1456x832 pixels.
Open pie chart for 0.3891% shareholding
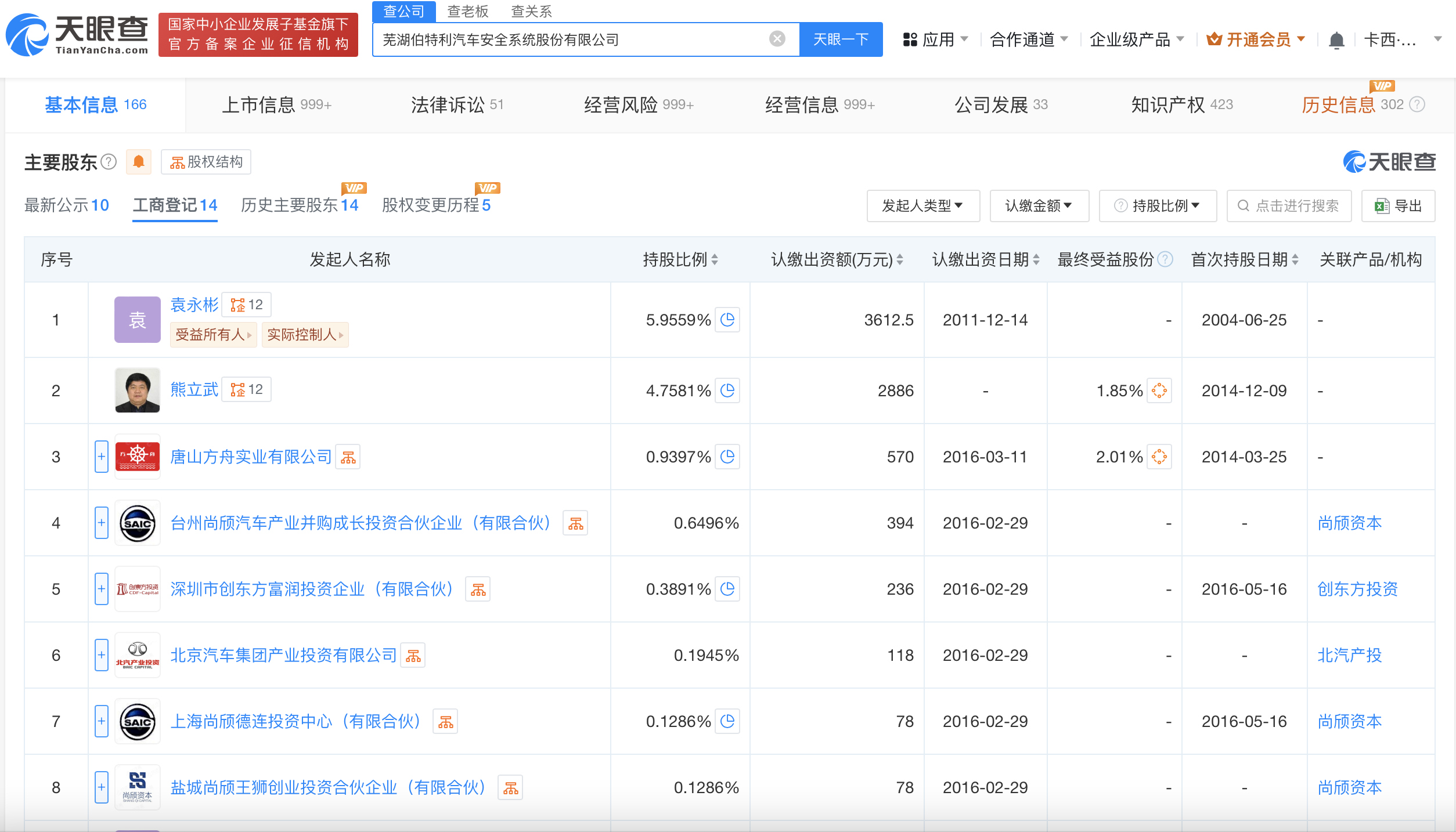point(727,589)
